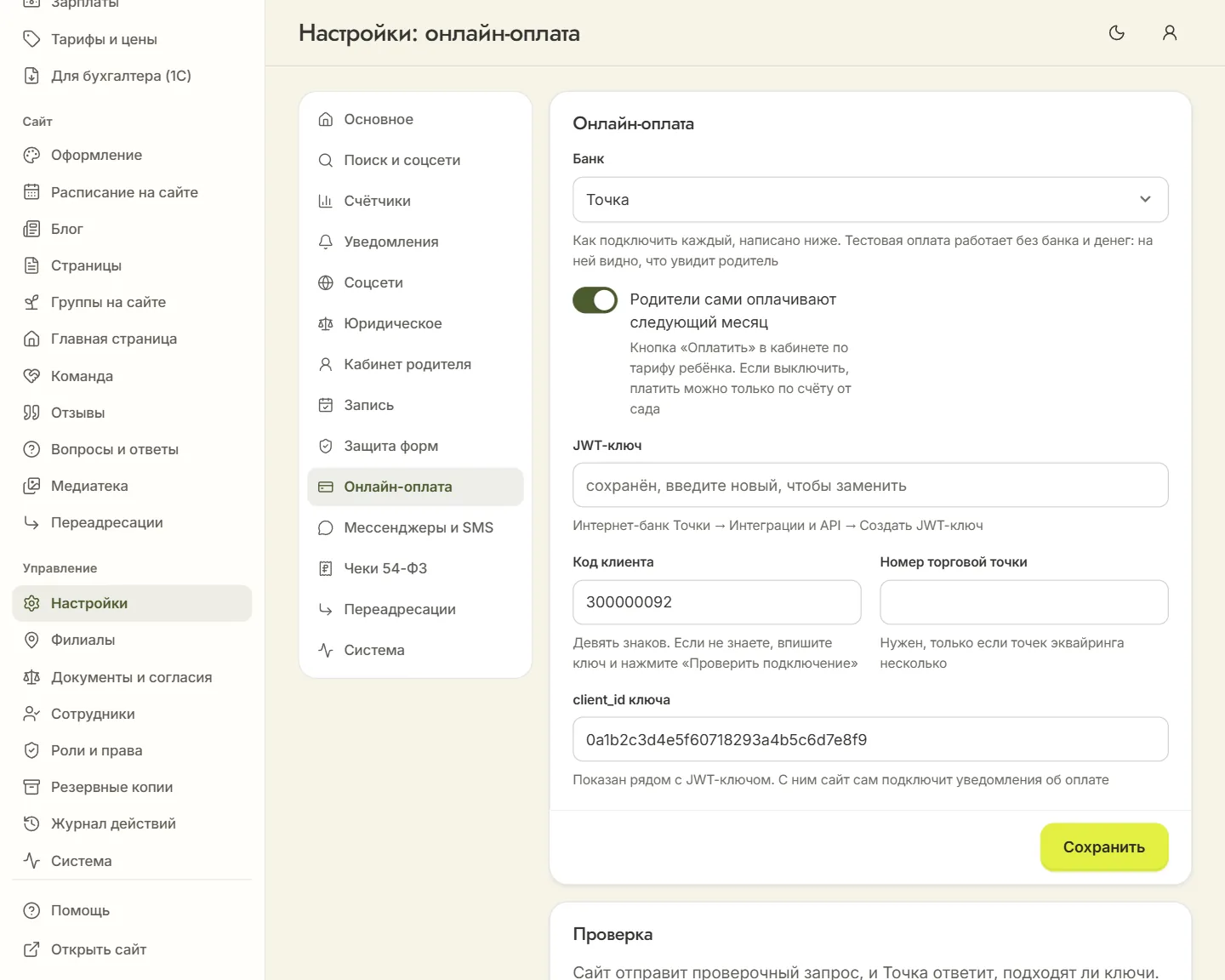Open Система in the settings submenu
Viewport: 1225px width, 980px height.
tap(415, 650)
